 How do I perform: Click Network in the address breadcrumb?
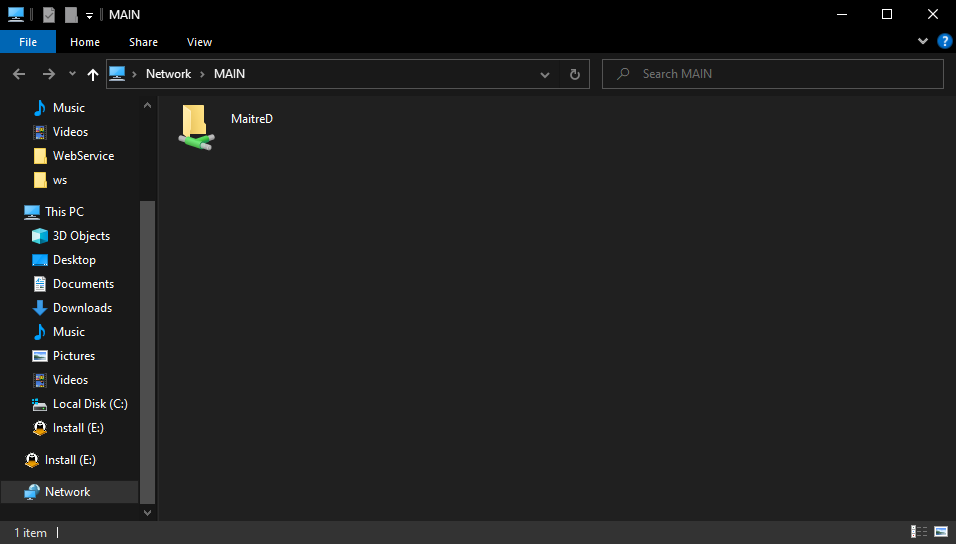tap(168, 74)
